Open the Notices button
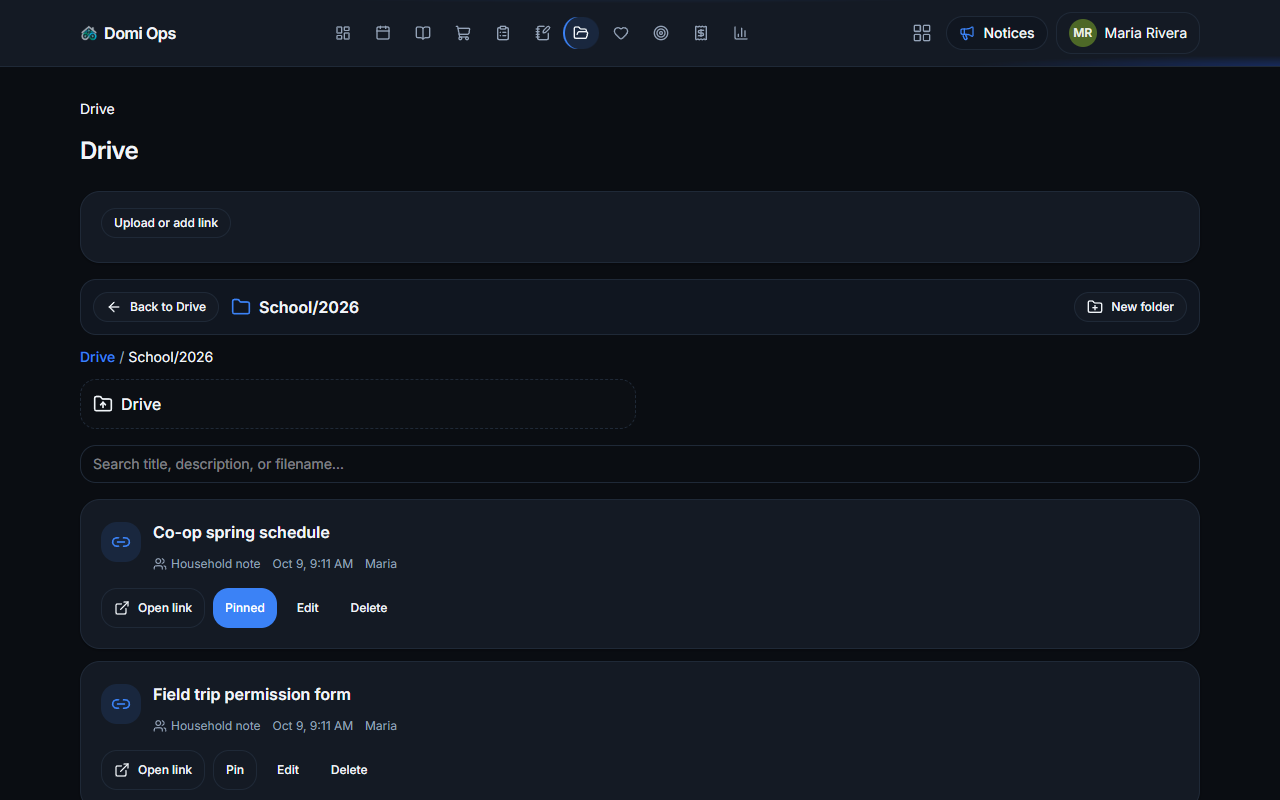 coord(997,33)
